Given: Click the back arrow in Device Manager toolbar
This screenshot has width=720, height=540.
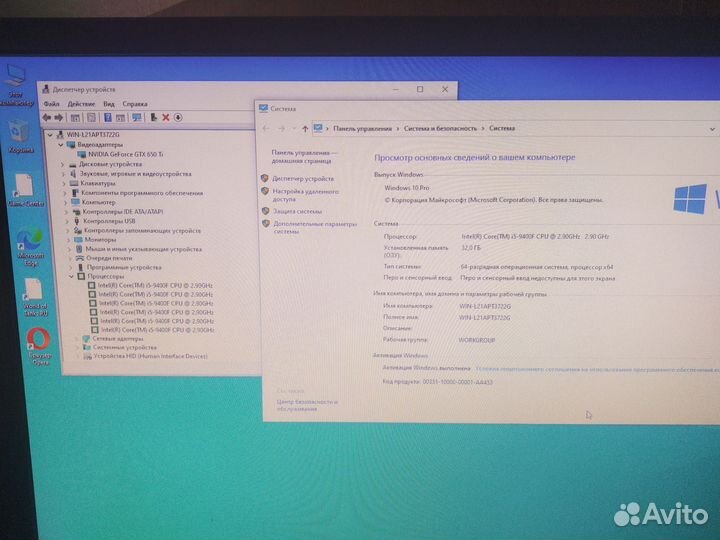Looking at the screenshot, I should click(47, 117).
